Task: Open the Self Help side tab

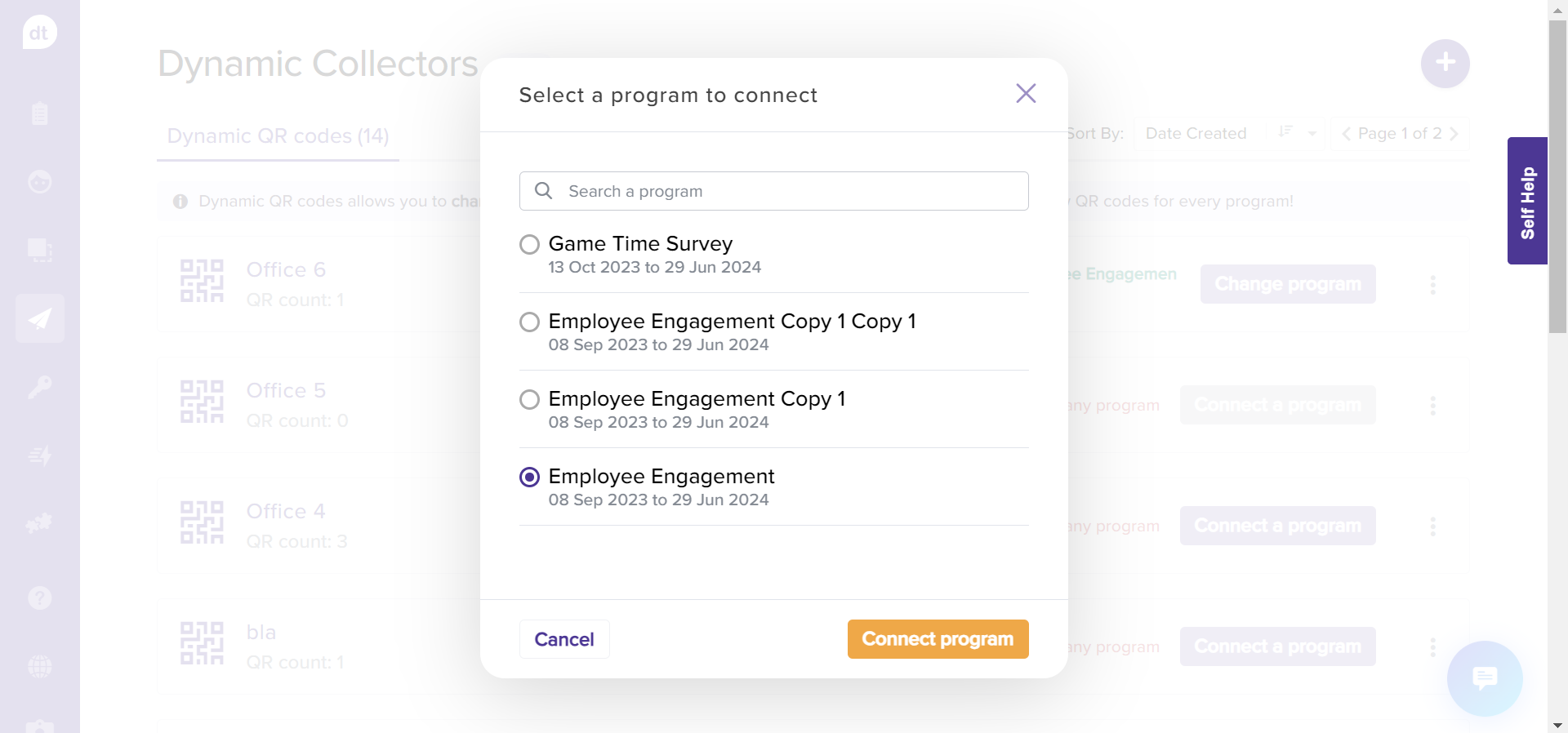Action: coord(1527,201)
